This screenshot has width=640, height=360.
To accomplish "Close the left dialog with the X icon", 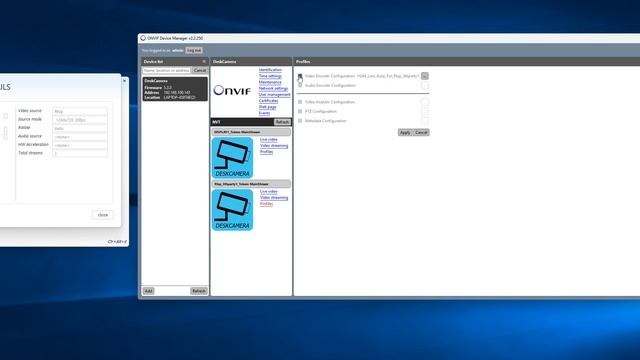I will [124, 81].
